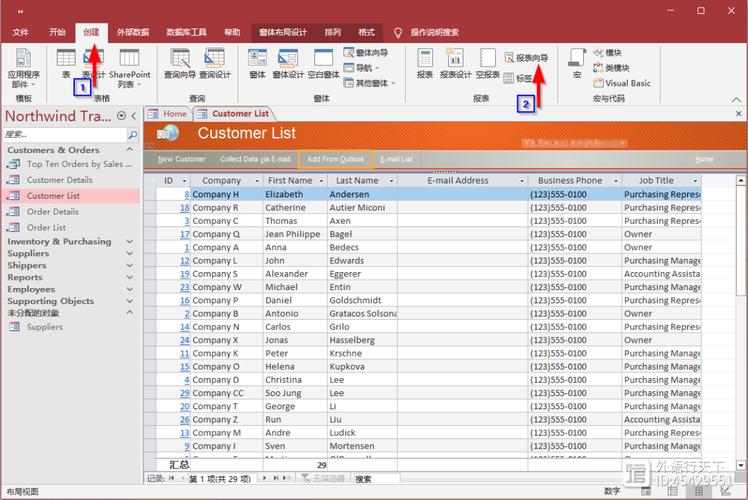Viewport: 748px width, 500px height.
Task: Open 窗体设计 form design
Action: [x=288, y=63]
